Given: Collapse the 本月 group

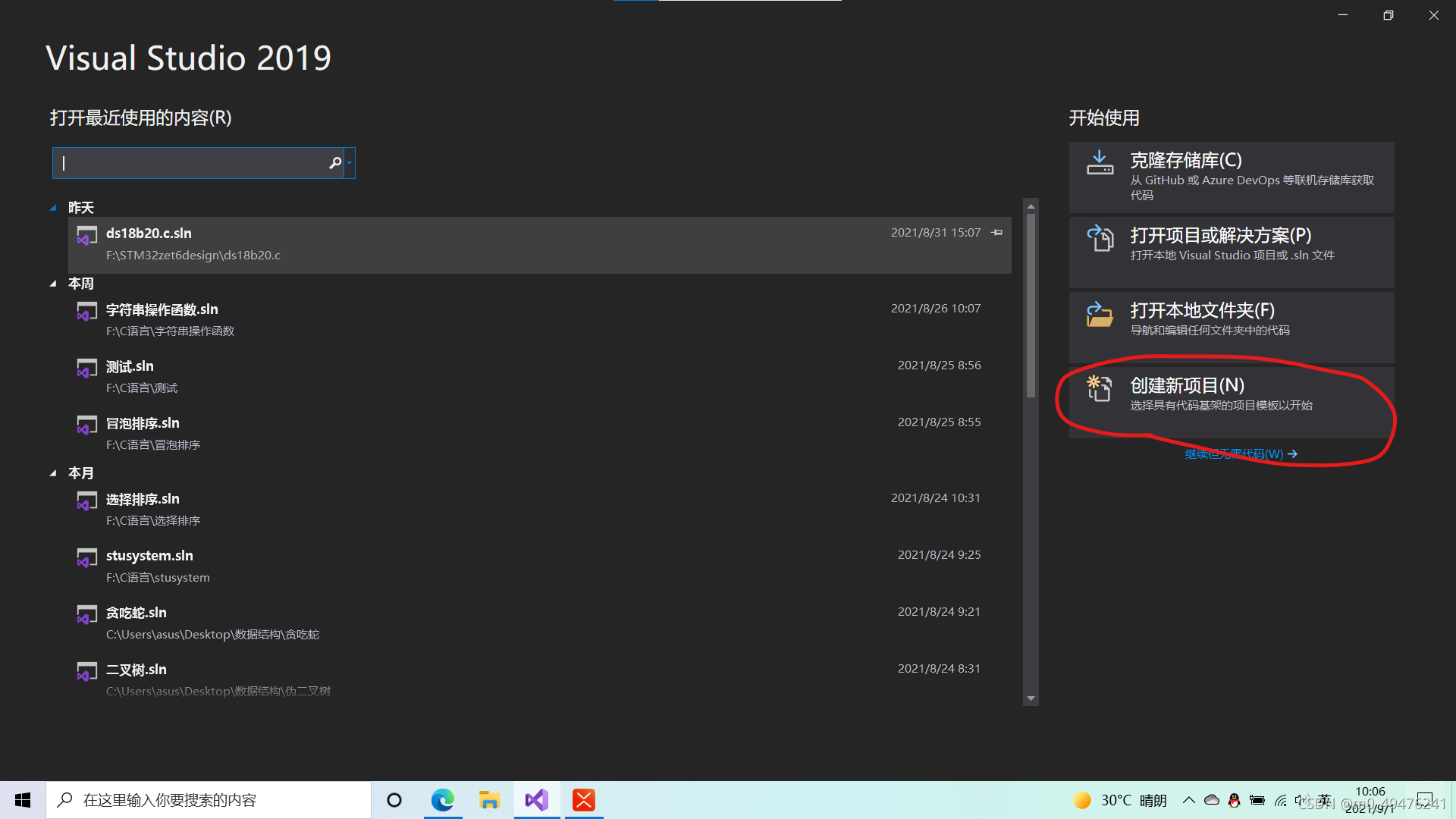Looking at the screenshot, I should tap(53, 473).
